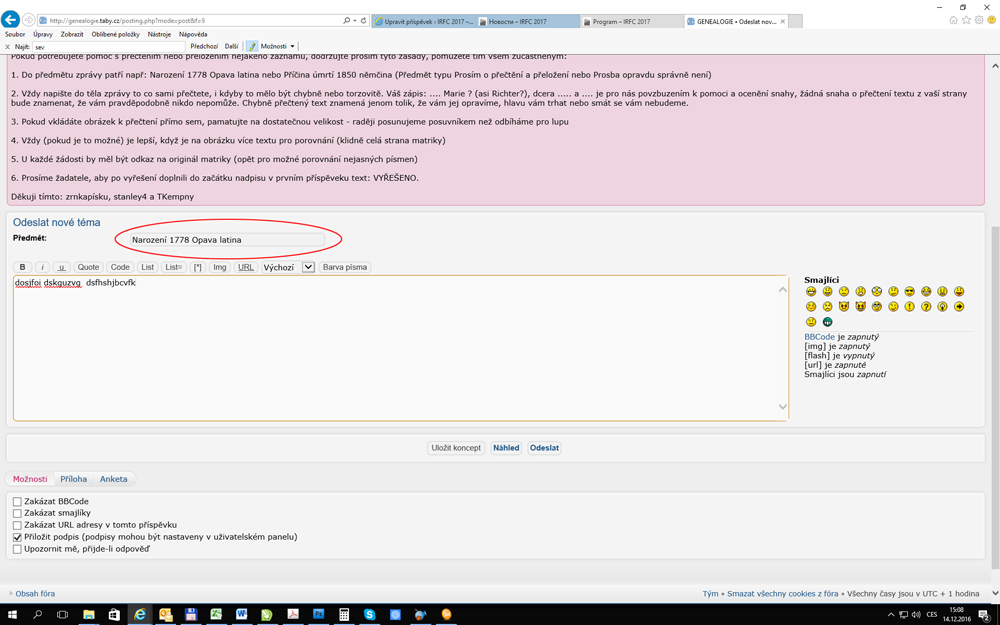Expand the Možnosti find bar dropdown
This screenshot has width=1000, height=625.
click(x=292, y=46)
